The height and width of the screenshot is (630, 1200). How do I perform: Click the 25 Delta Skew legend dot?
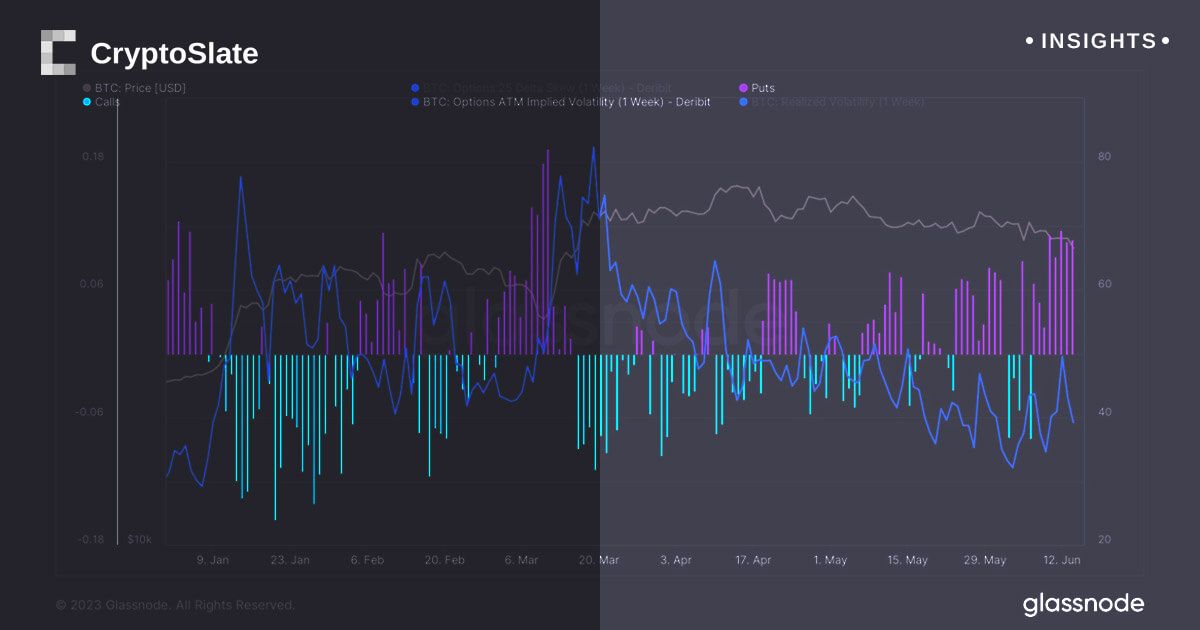415,88
